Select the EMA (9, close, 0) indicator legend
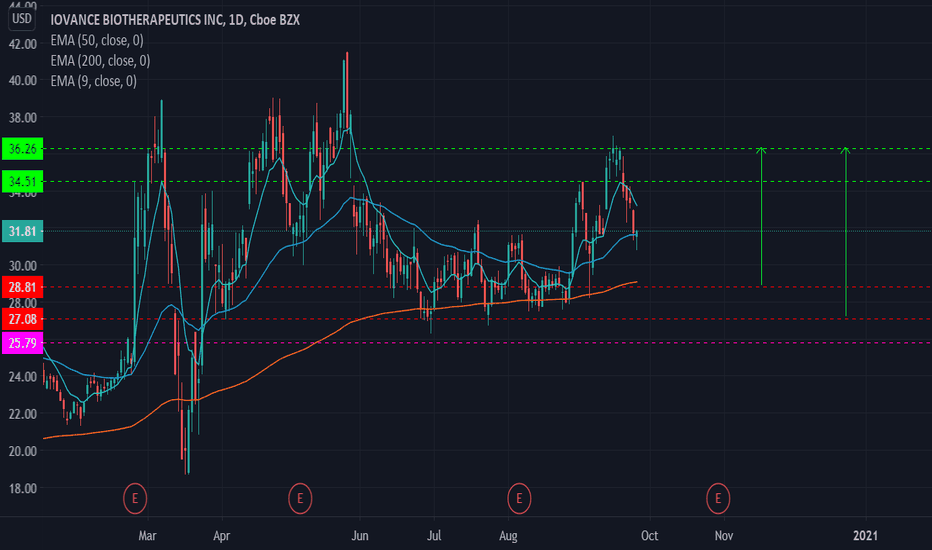932x550 pixels. [93, 81]
